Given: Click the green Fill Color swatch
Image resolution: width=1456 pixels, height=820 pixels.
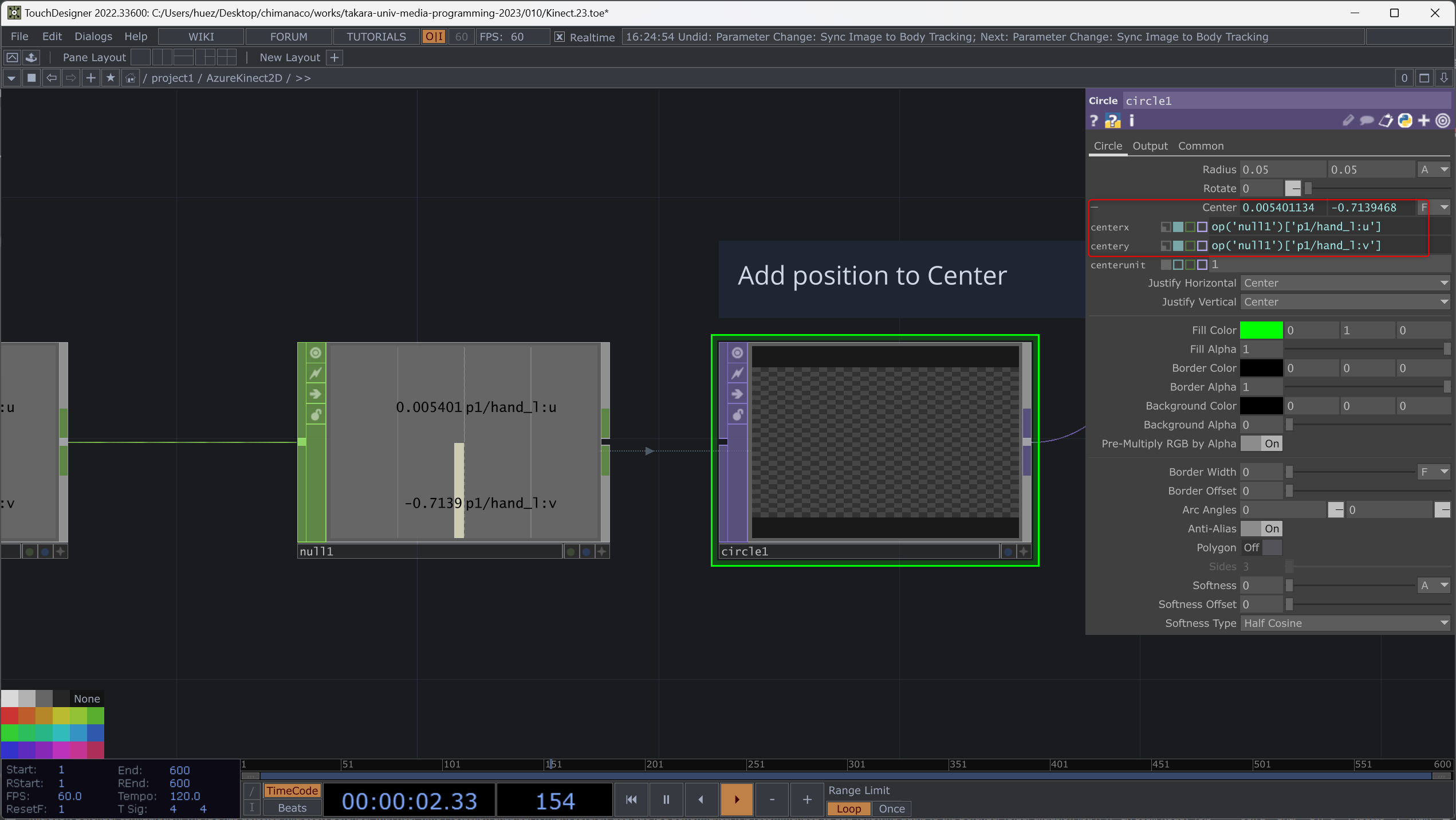Looking at the screenshot, I should [x=1261, y=330].
